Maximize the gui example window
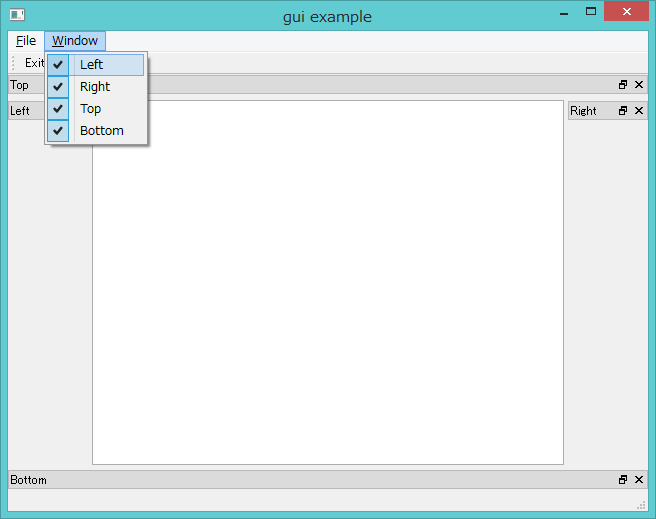Viewport: 656px width, 519px height. tap(591, 12)
